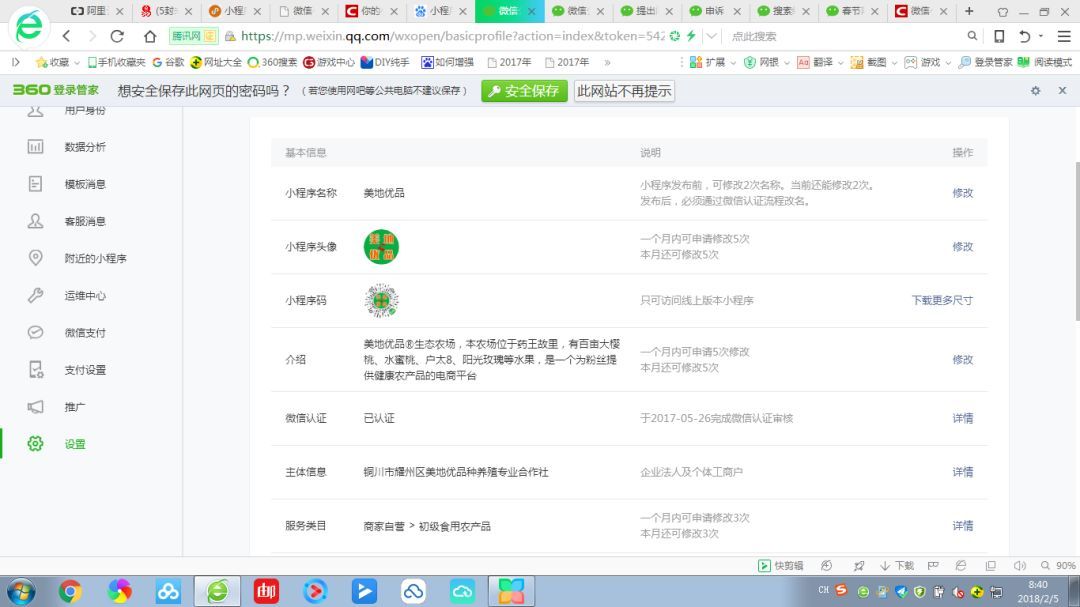Click the location pin icon for 附近的小程序
Image resolution: width=1080 pixels, height=607 pixels.
pos(35,258)
